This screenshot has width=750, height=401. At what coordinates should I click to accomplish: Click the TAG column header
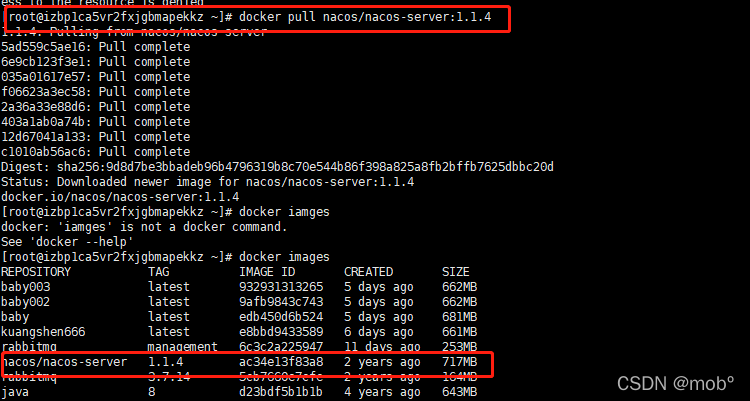pyautogui.click(x=159, y=272)
